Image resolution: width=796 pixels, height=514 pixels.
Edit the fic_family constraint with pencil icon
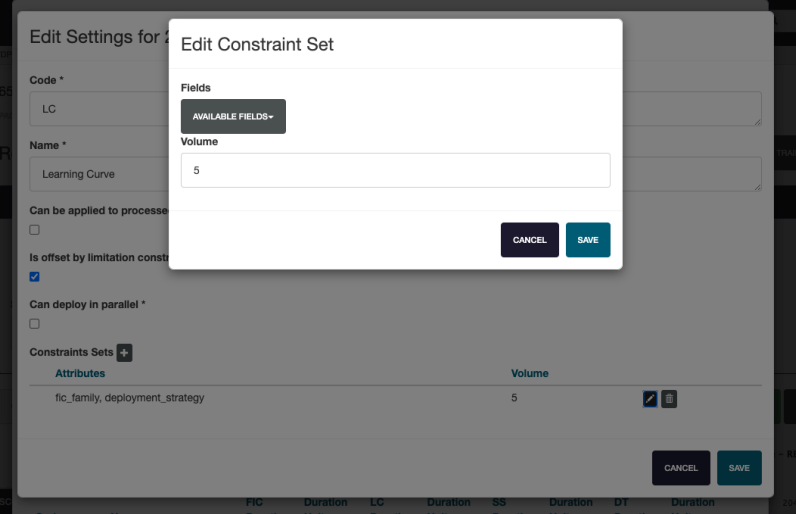pos(650,399)
